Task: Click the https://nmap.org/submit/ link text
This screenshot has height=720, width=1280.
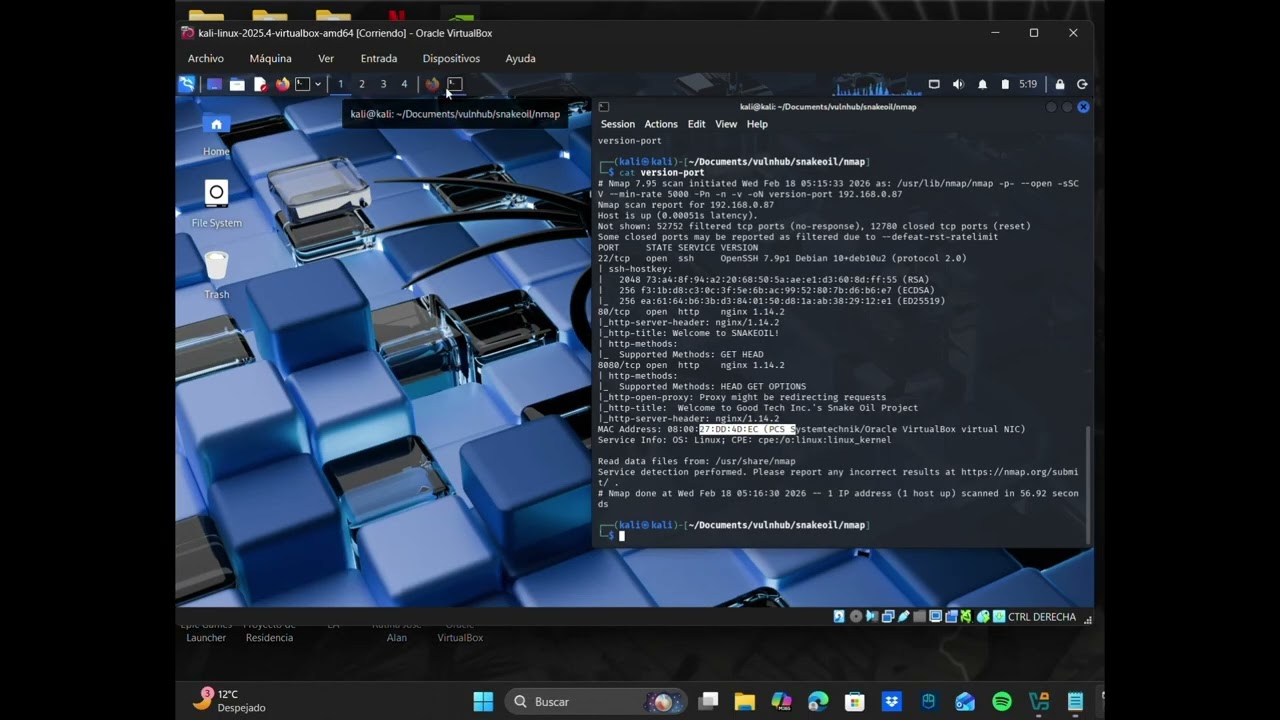Action: (1019, 472)
